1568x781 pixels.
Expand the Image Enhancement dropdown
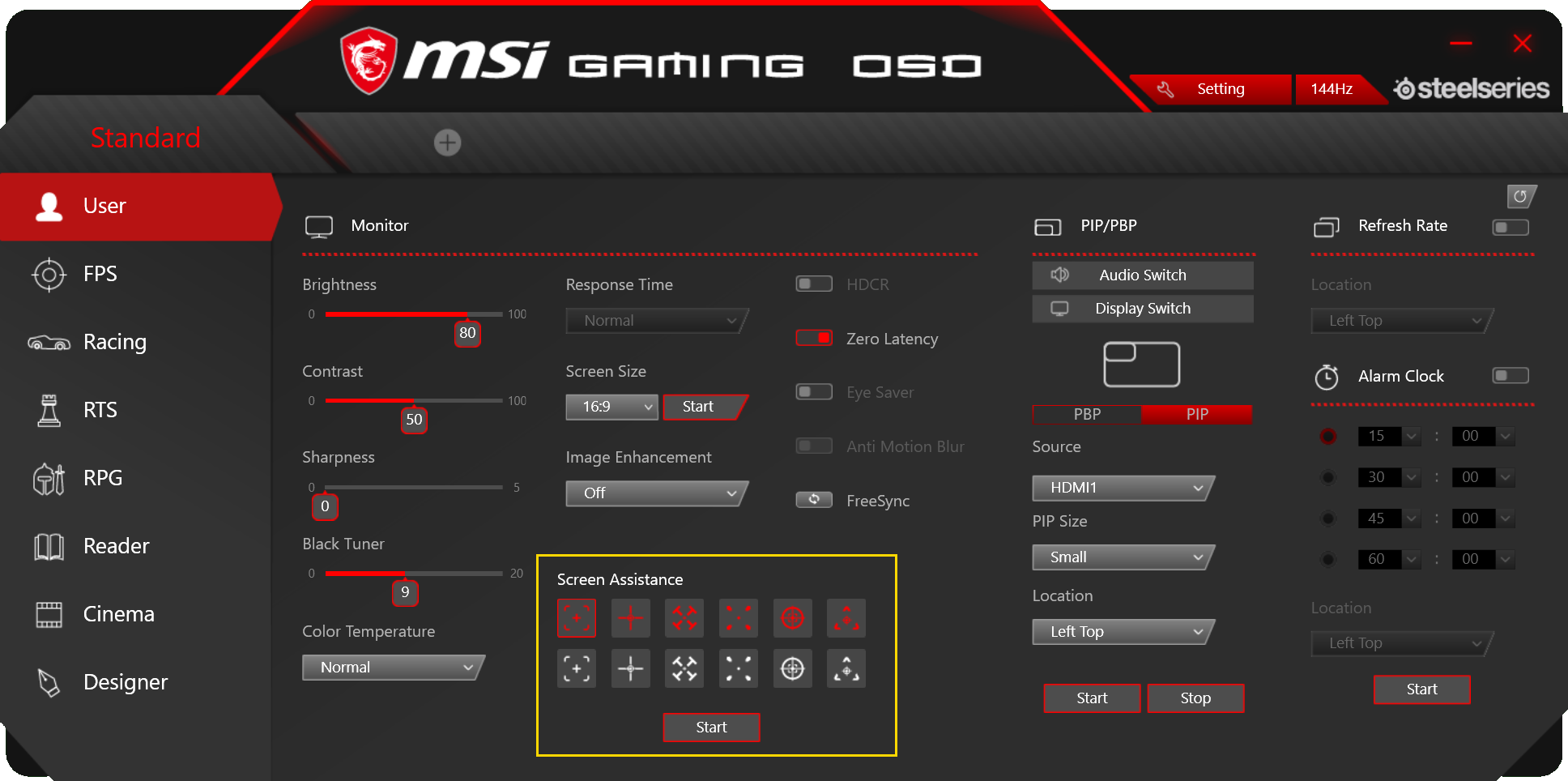click(x=657, y=493)
